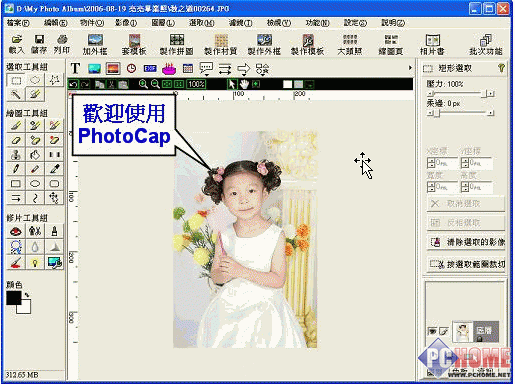Click the zoom out magnifier icon
Screen dimensions: 515x384
click(x=155, y=84)
